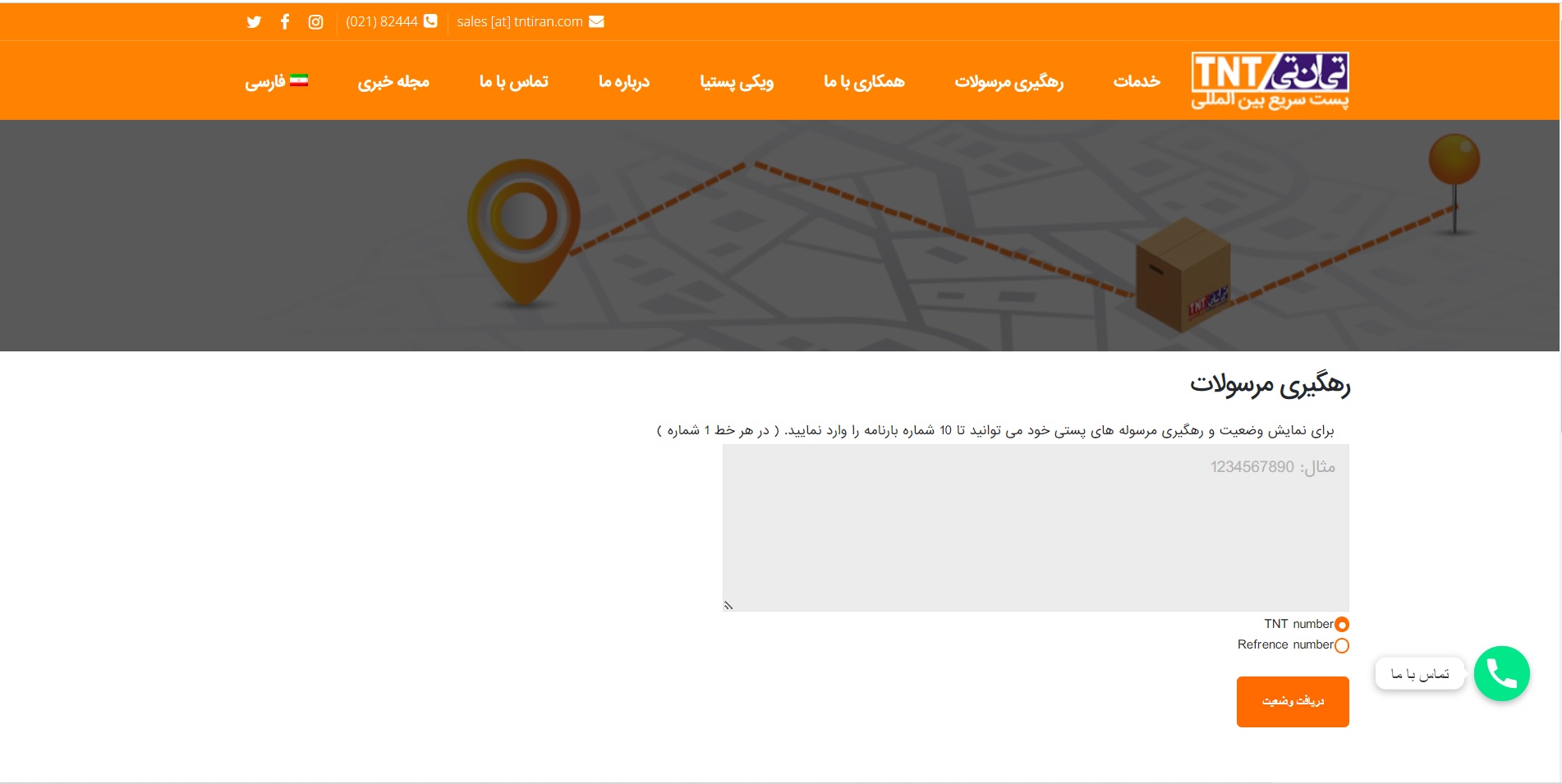Viewport: 1562px width, 784px height.
Task: Expand the خدمات menu
Action: 1137,81
